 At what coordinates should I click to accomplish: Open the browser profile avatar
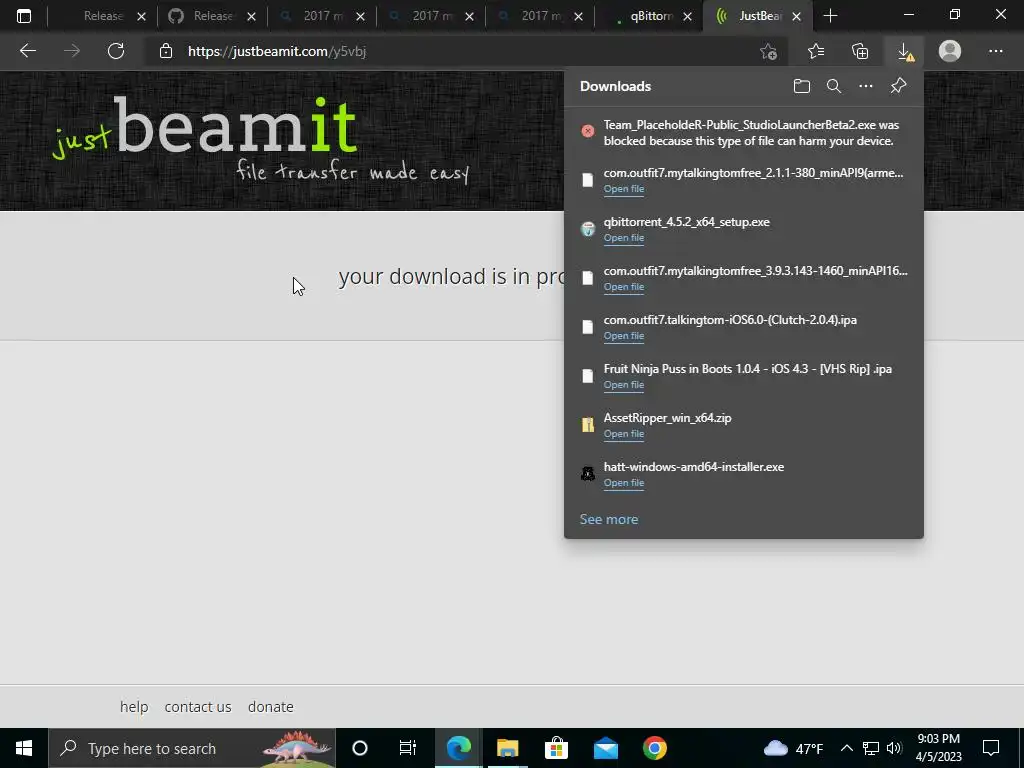coord(950,51)
